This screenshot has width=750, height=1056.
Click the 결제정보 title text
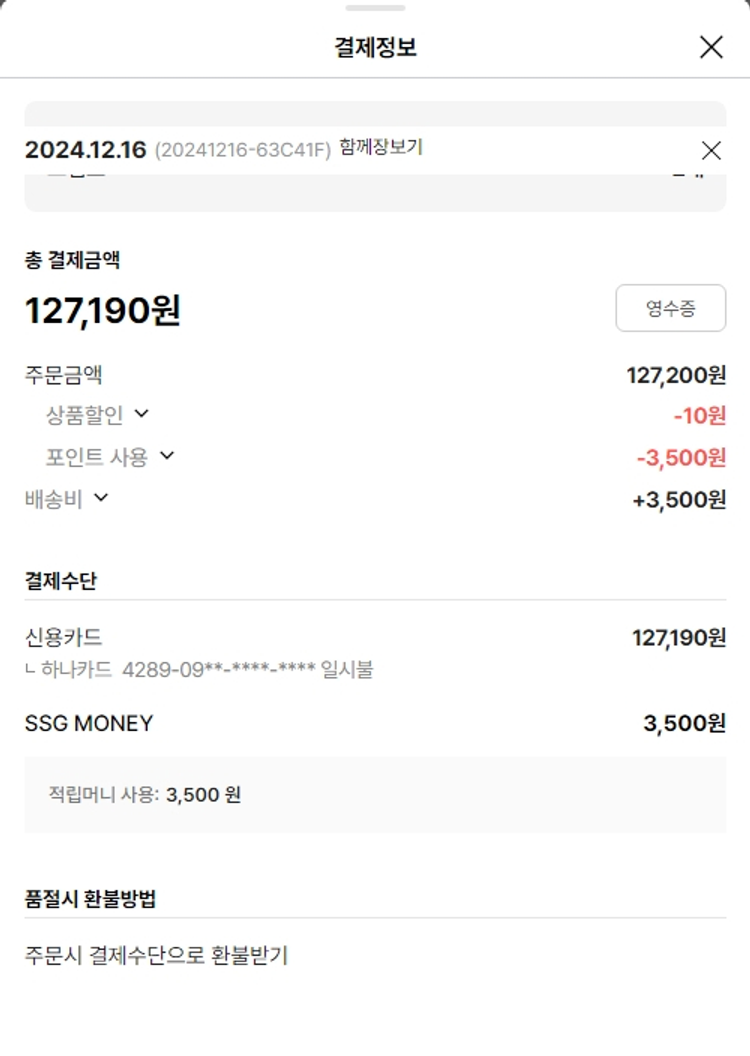(375, 47)
